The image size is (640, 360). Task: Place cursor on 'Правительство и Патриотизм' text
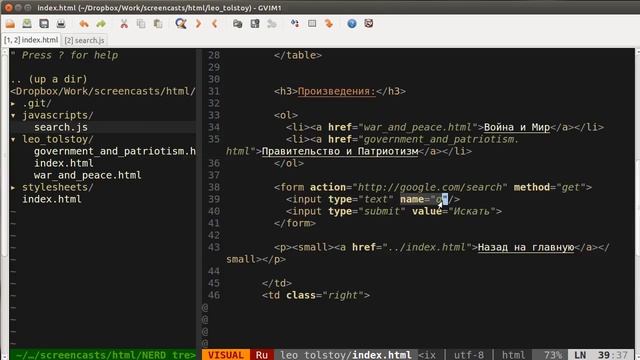340,151
